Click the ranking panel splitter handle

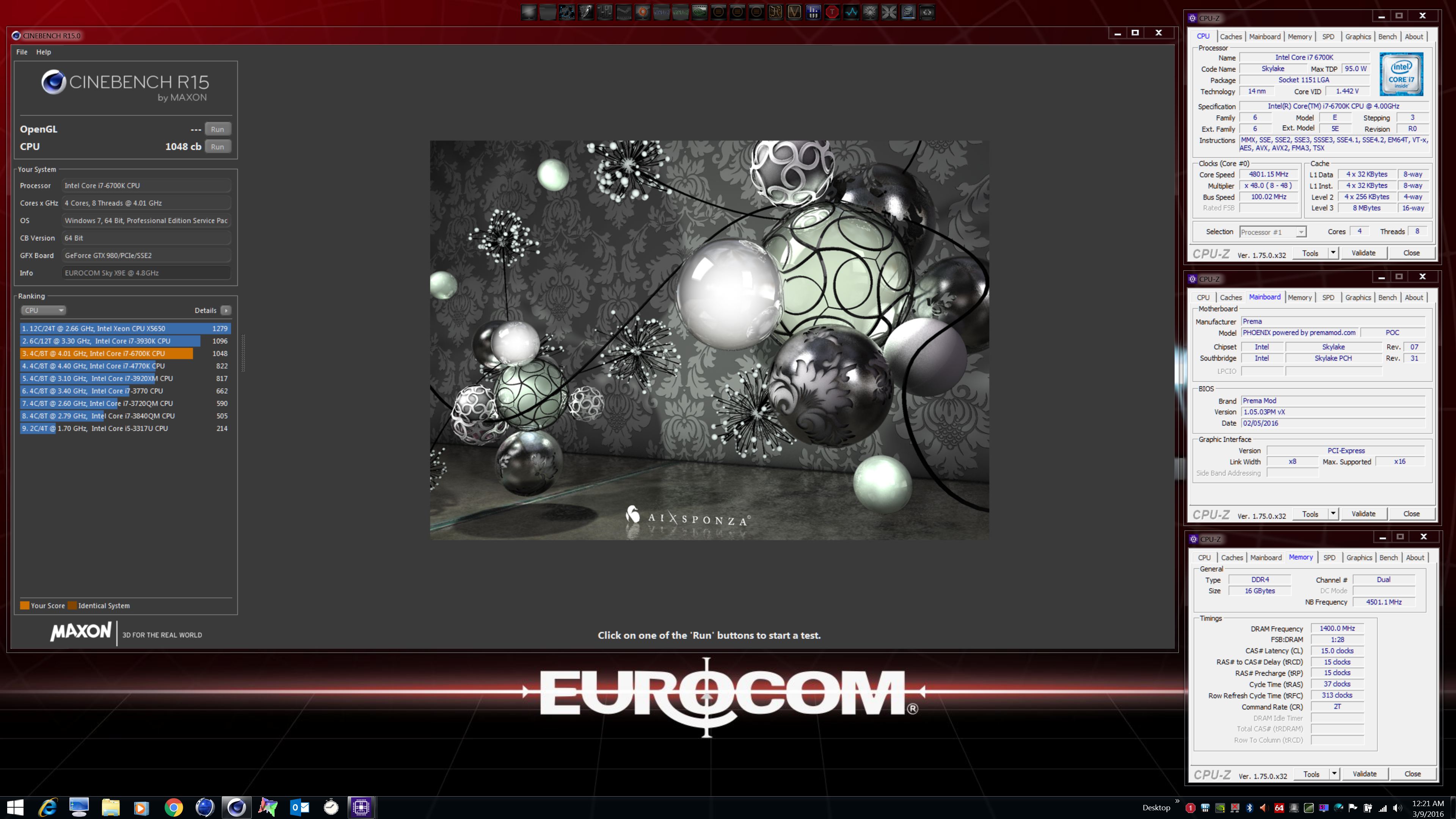coord(243,353)
